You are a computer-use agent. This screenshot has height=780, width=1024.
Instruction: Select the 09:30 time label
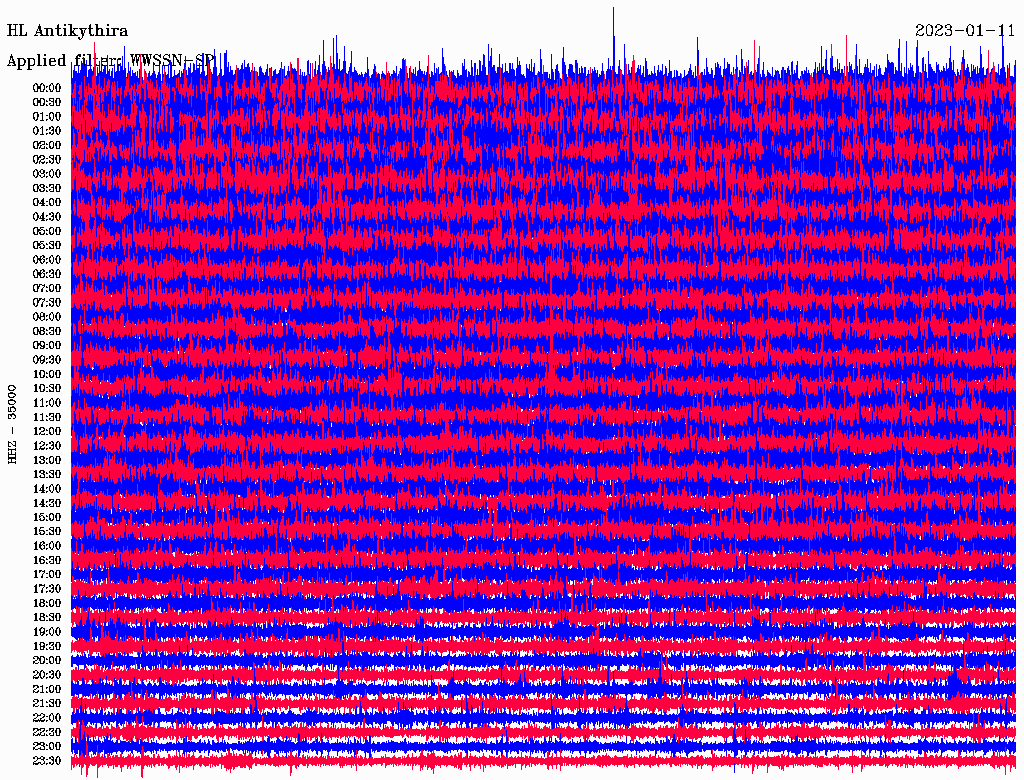tap(47, 360)
